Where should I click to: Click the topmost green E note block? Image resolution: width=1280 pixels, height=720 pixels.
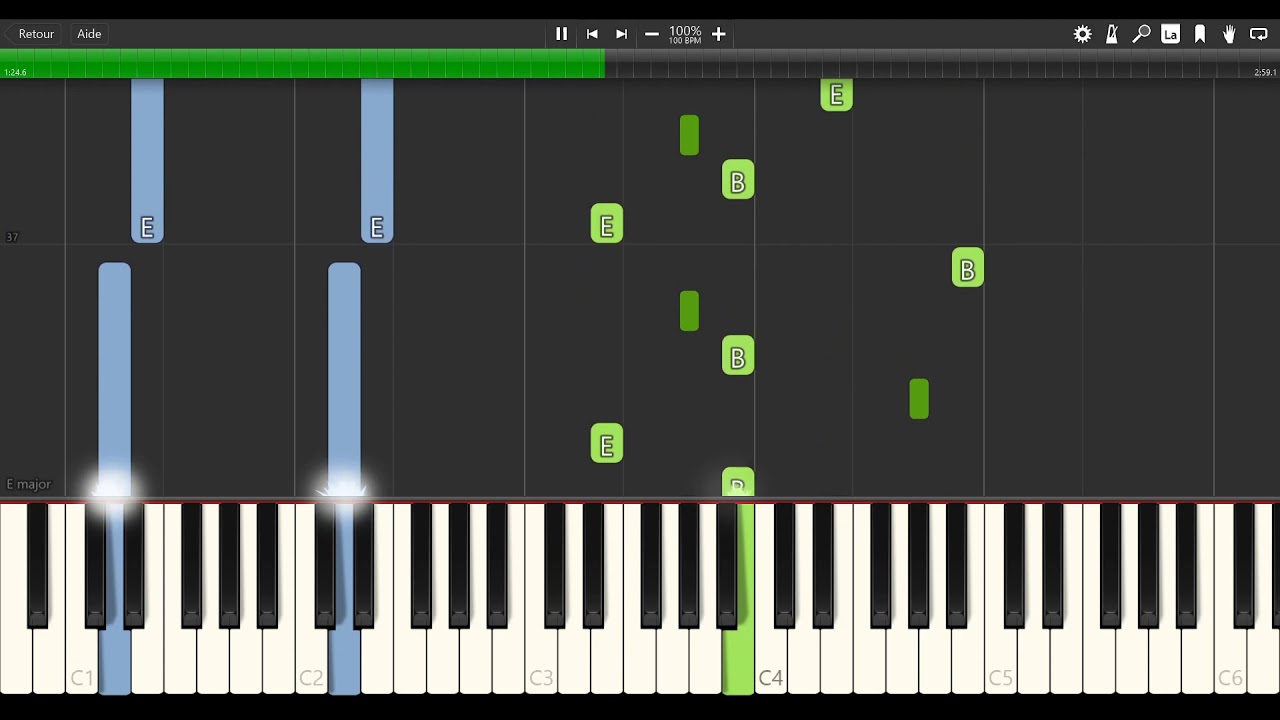[836, 95]
